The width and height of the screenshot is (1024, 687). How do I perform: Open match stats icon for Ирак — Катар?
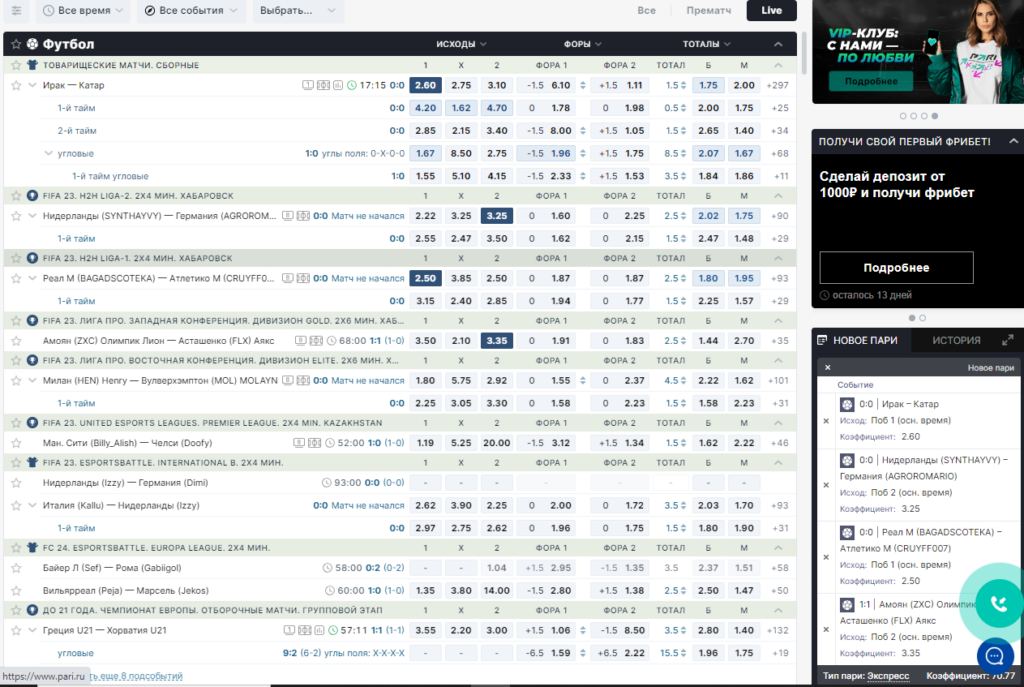coord(338,86)
